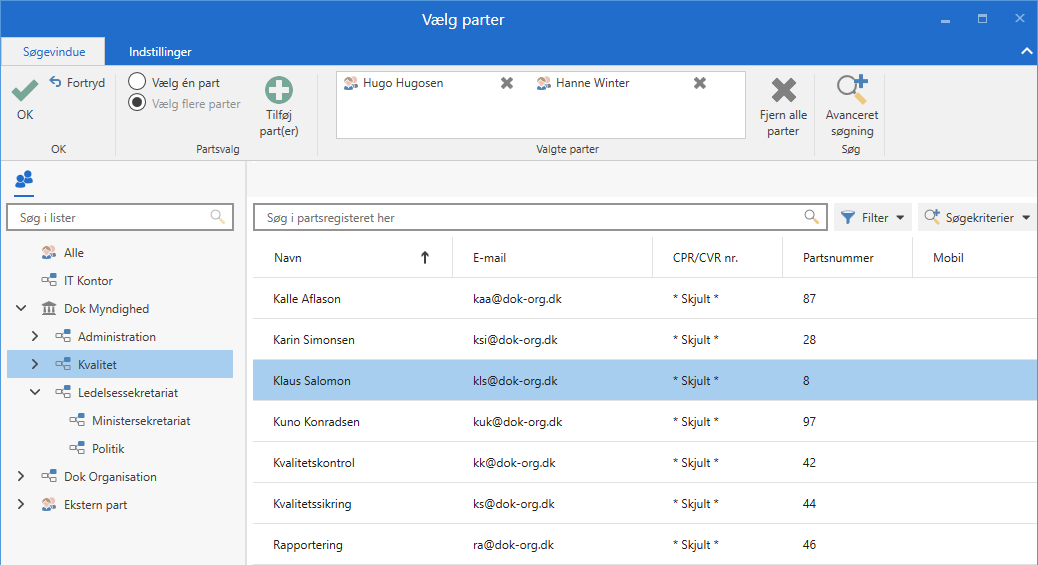Collapse the Ledelsessekretariat node
The image size is (1038, 565).
click(35, 392)
